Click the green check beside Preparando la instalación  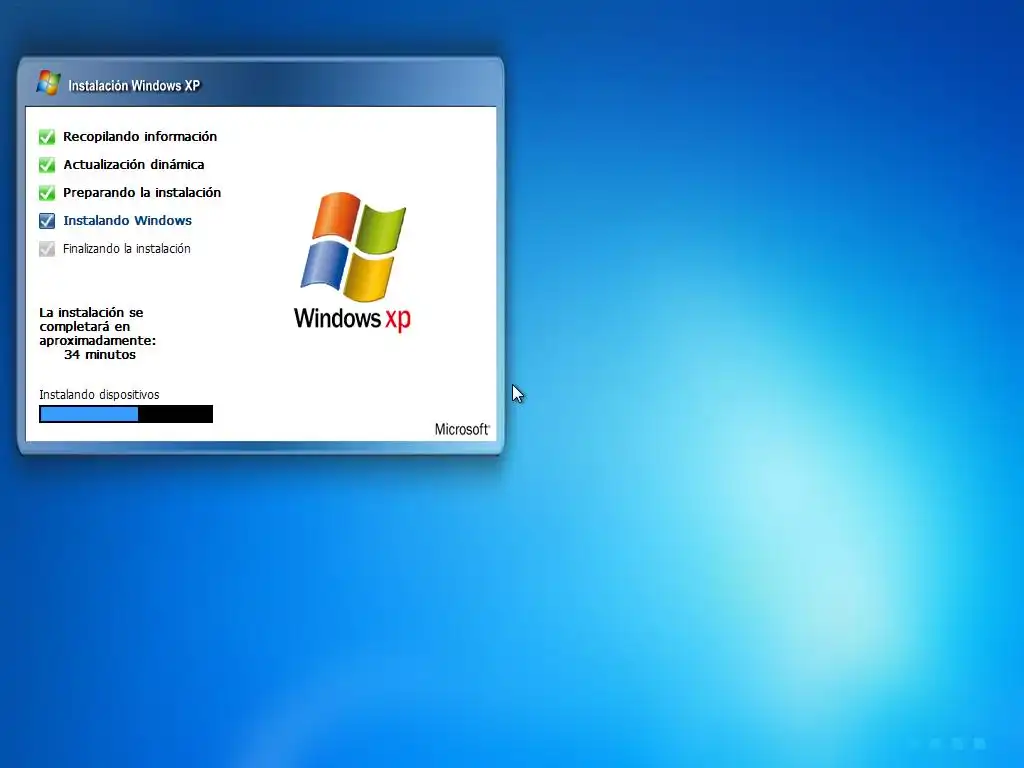pos(47,193)
